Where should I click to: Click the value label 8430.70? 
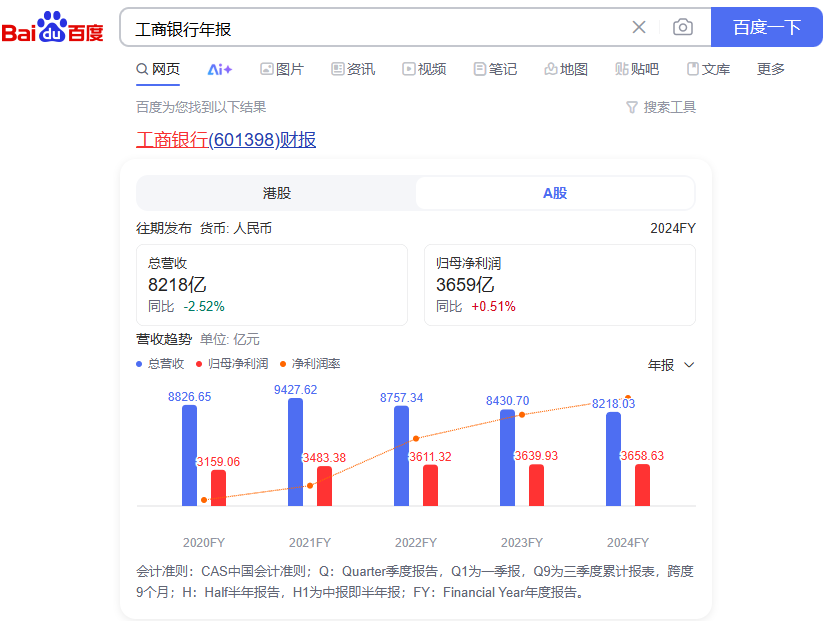click(x=507, y=401)
